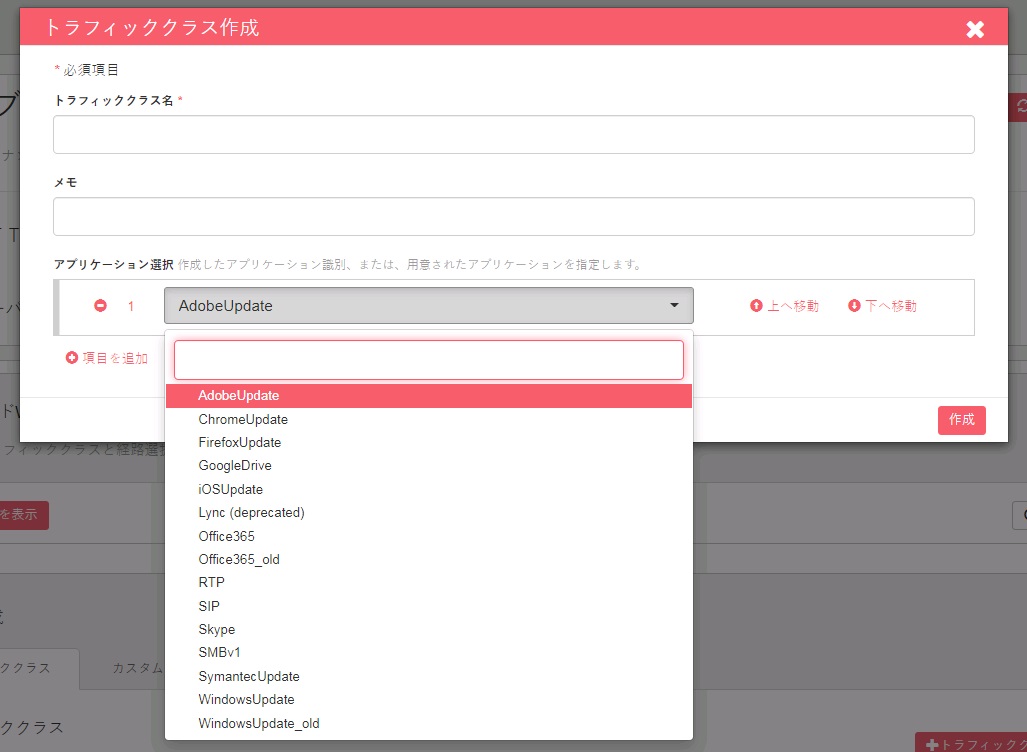1027x752 pixels.
Task: Pick FirefoxUpdate in the application list
Action: click(428, 442)
